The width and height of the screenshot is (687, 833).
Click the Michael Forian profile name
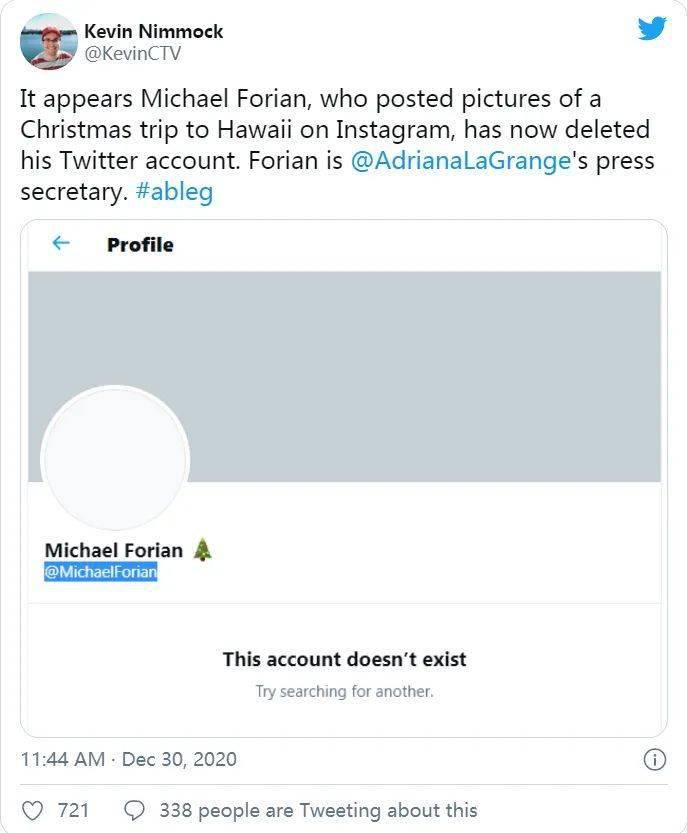[x=114, y=550]
